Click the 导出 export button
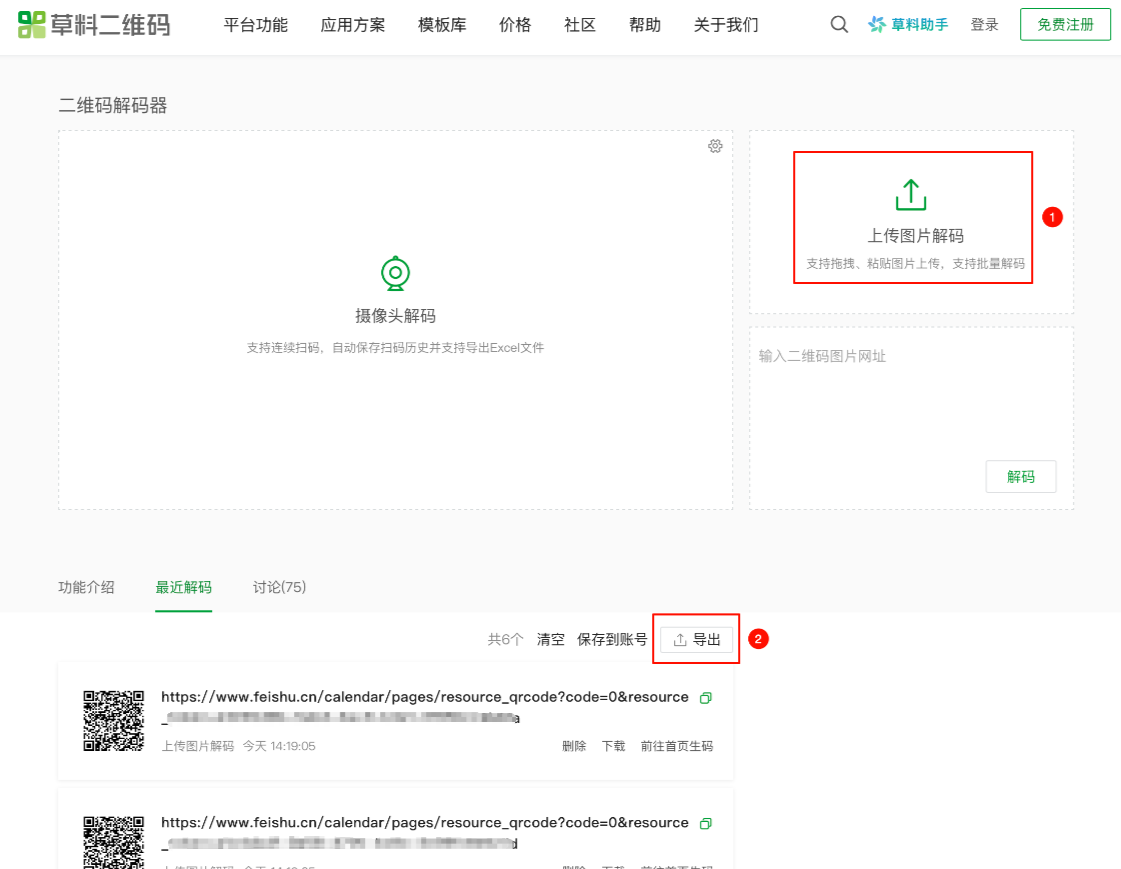The width and height of the screenshot is (1121, 869). 697,640
